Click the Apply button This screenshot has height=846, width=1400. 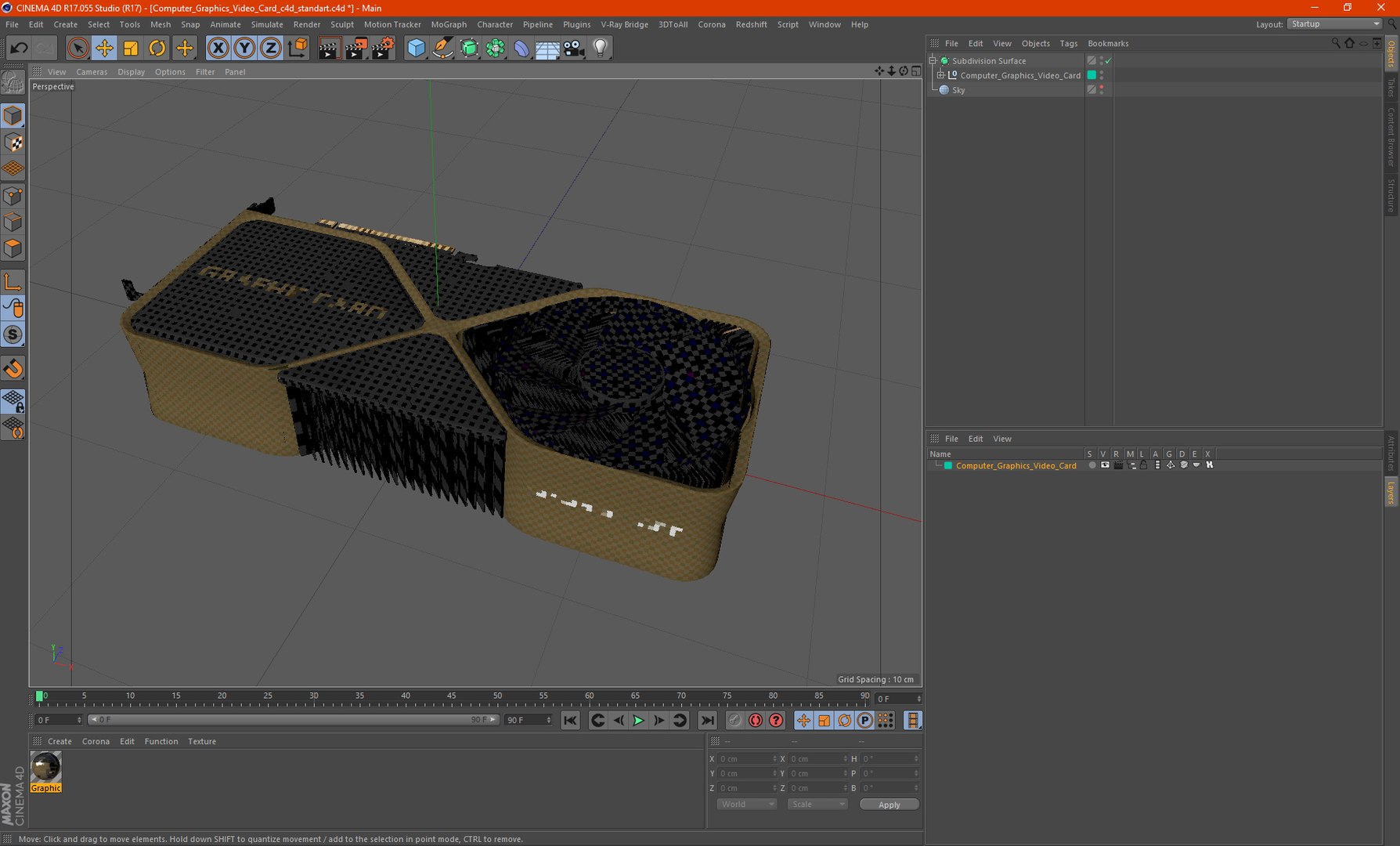[889, 804]
